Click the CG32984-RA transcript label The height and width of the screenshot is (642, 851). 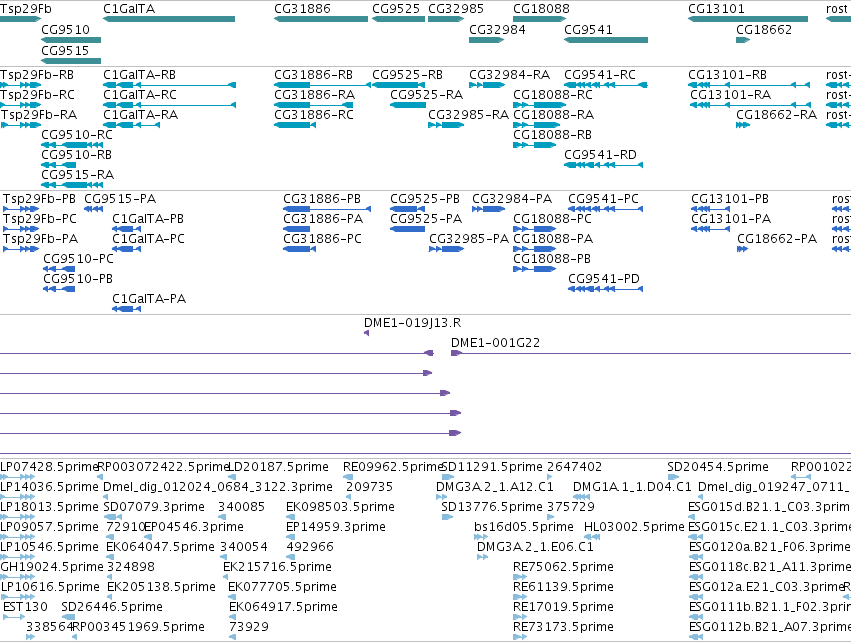510,74
